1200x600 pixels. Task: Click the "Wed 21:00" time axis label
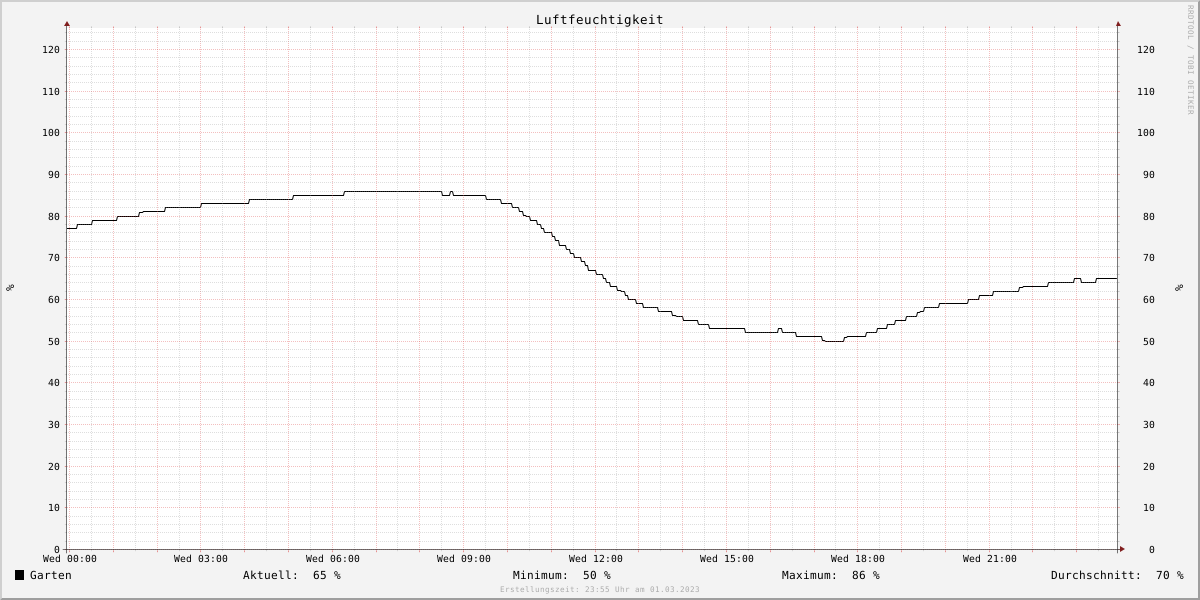[990, 559]
